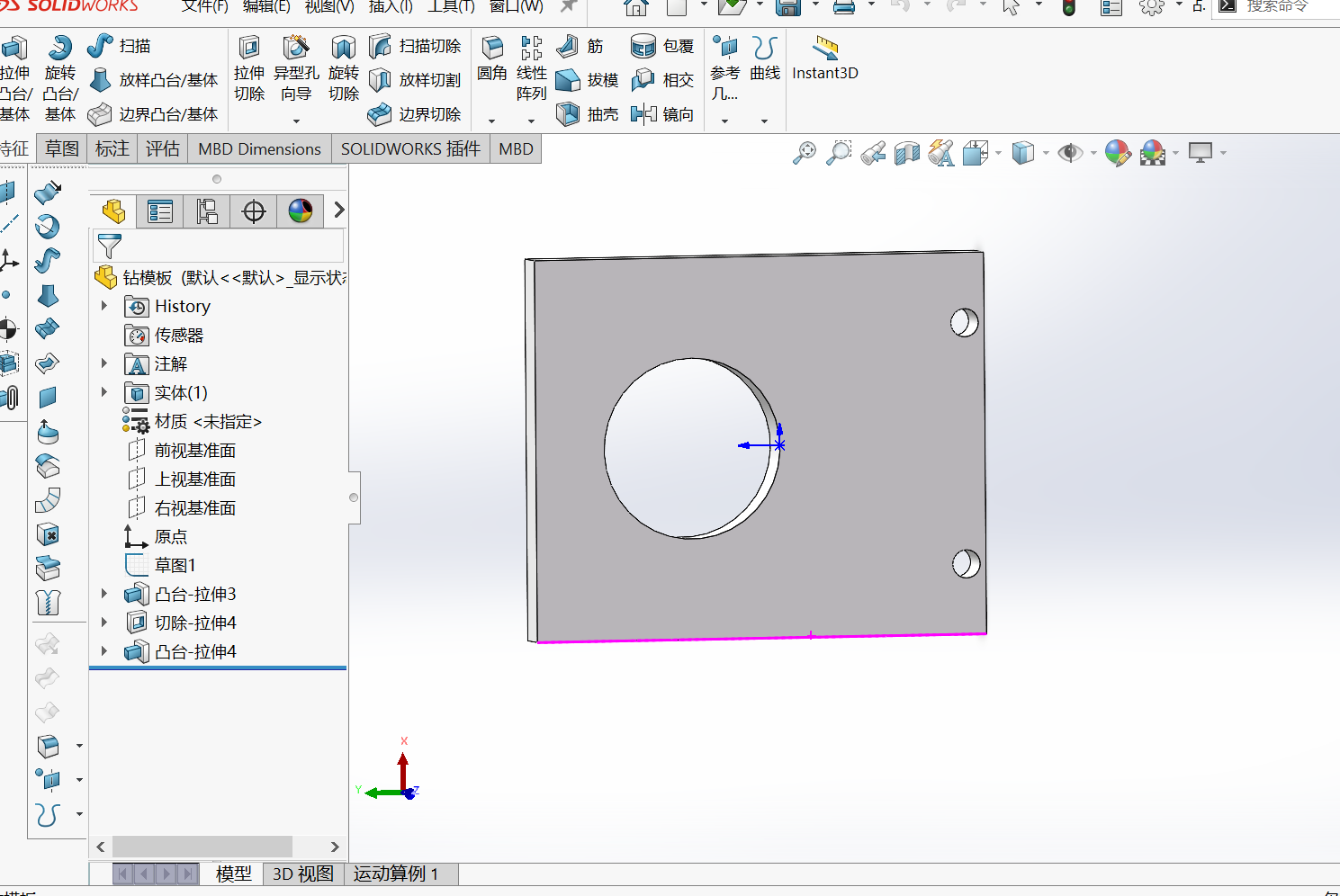Viewport: 1340px width, 896px height.
Task: Switch to the 标注 markup tab
Action: coord(112,148)
